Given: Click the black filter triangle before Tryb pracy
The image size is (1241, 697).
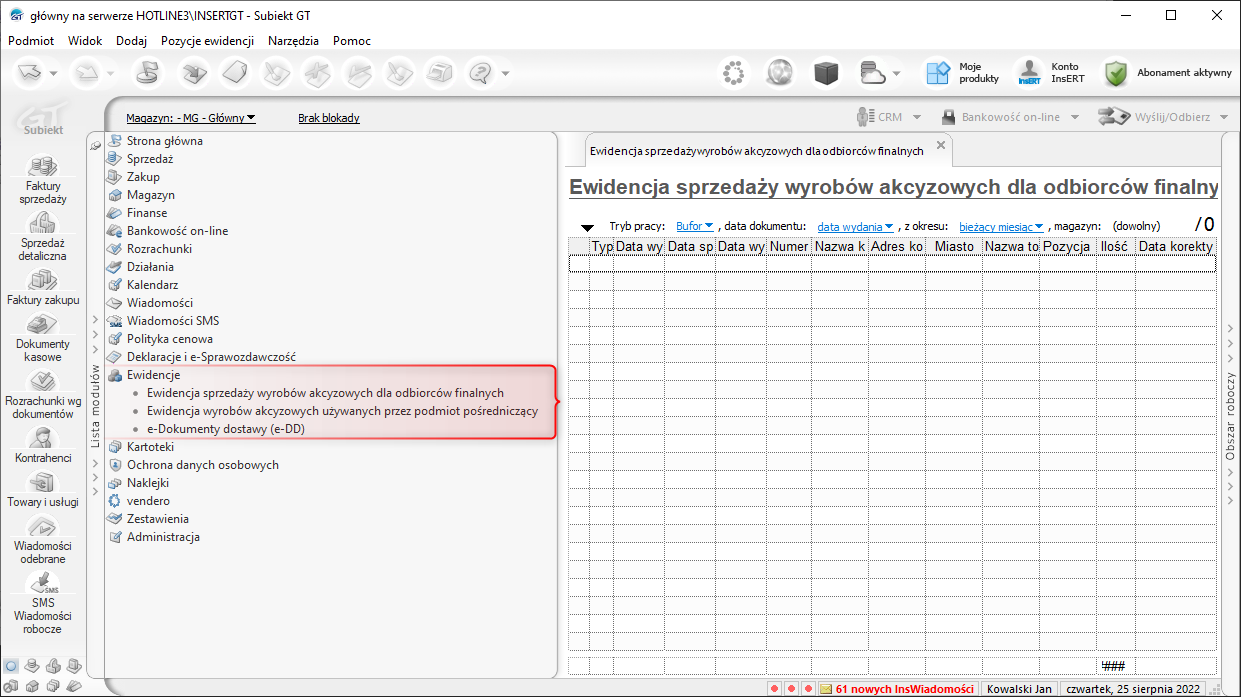Looking at the screenshot, I should click(588, 229).
